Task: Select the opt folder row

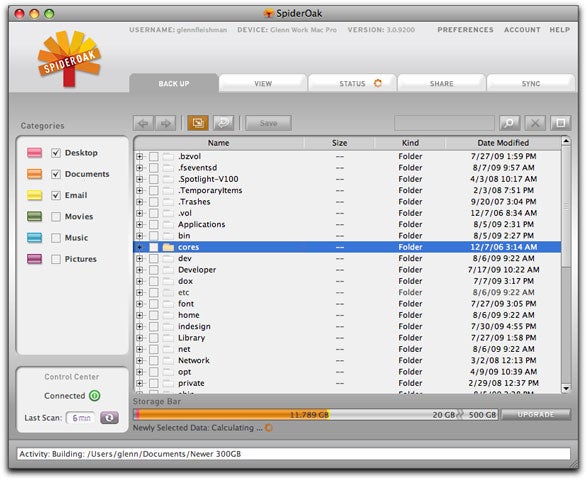Action: click(x=347, y=372)
